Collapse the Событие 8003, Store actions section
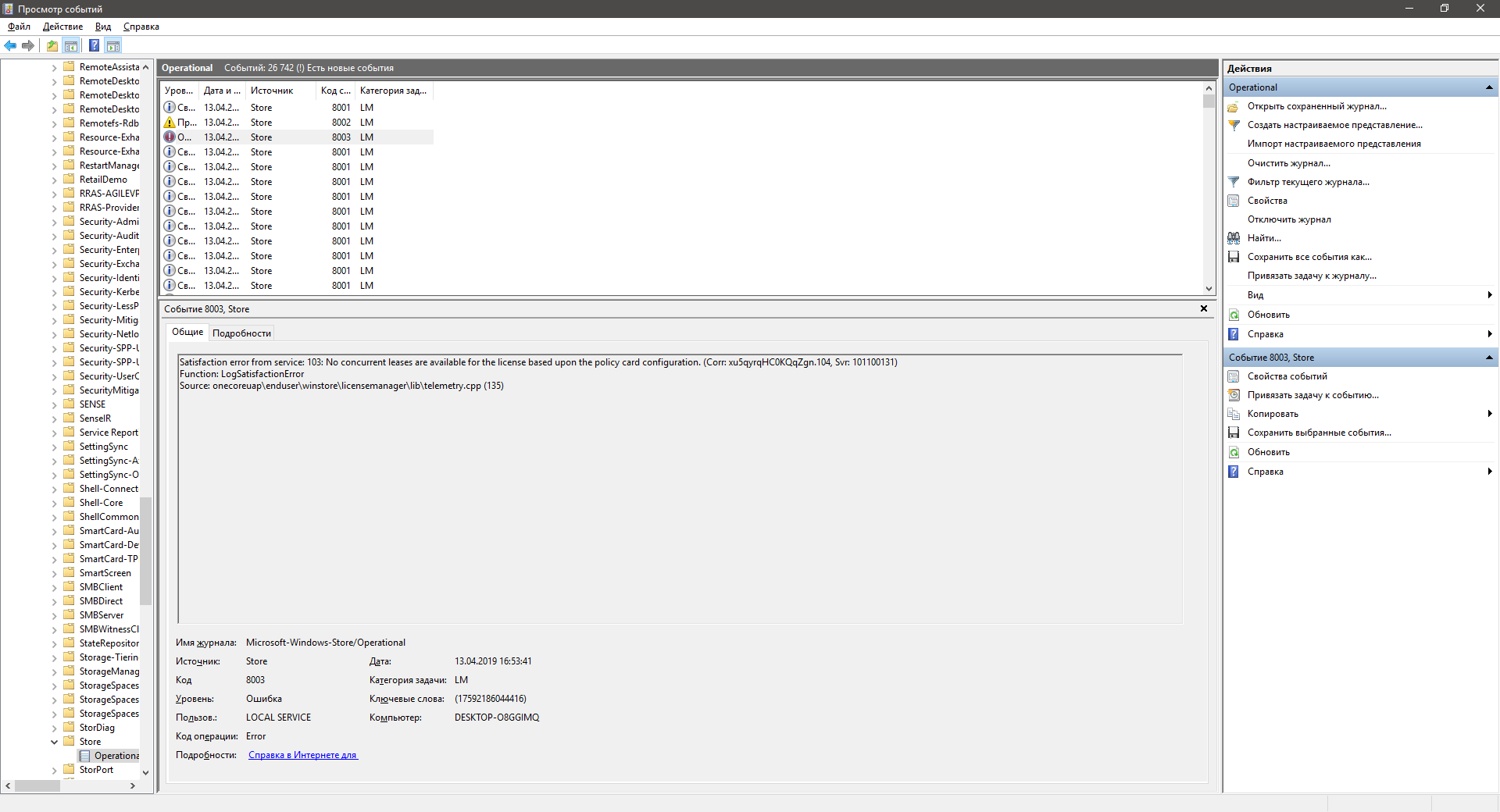Viewport: 1500px width, 812px height. click(x=1489, y=358)
